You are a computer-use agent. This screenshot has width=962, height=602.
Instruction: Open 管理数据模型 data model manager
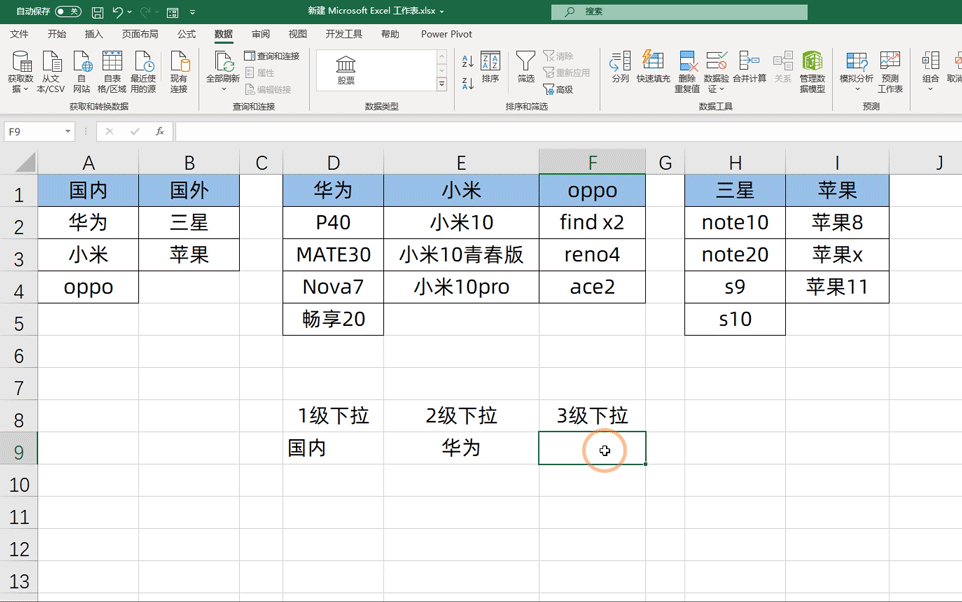tap(812, 72)
